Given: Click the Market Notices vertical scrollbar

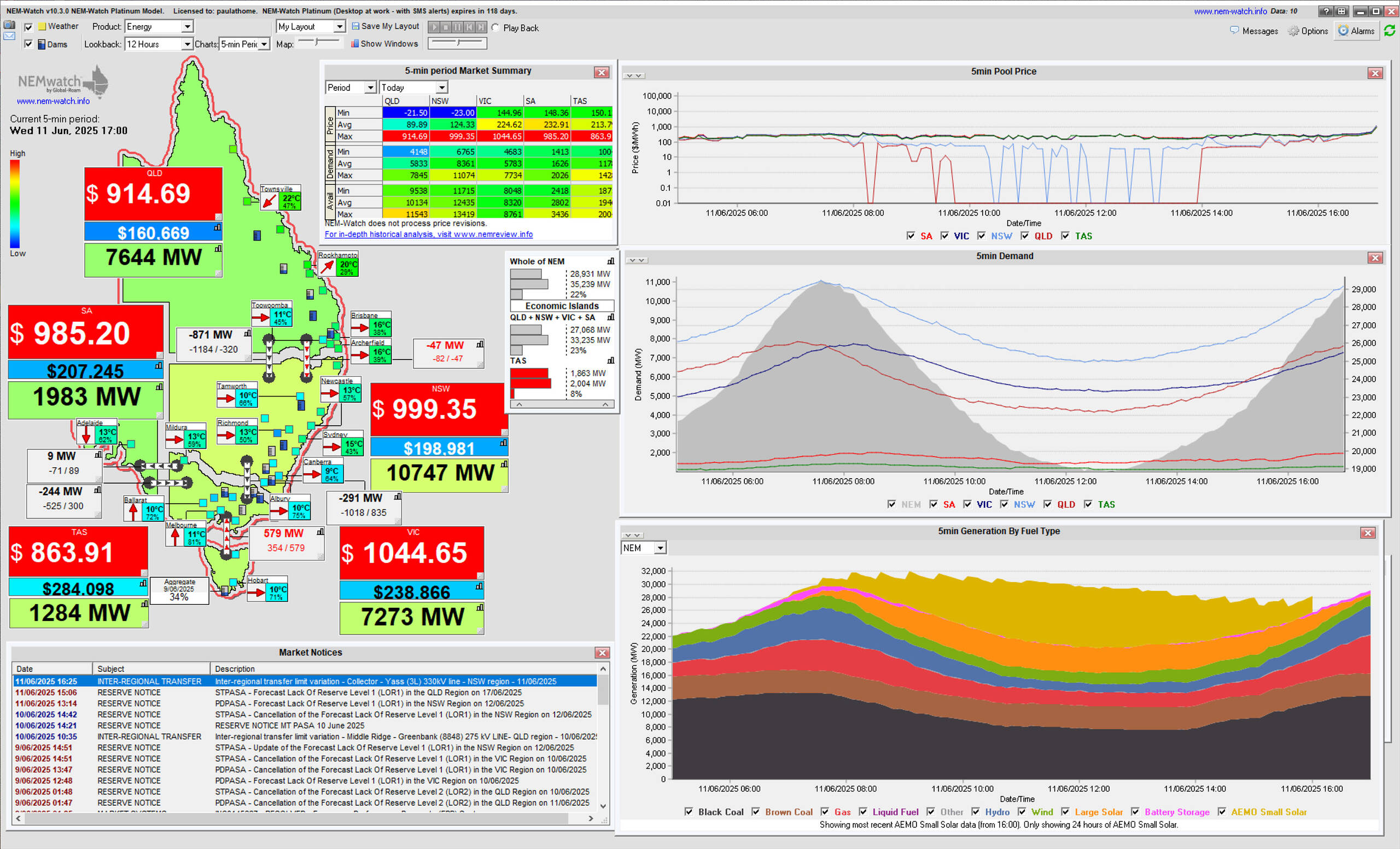Looking at the screenshot, I should [x=603, y=737].
